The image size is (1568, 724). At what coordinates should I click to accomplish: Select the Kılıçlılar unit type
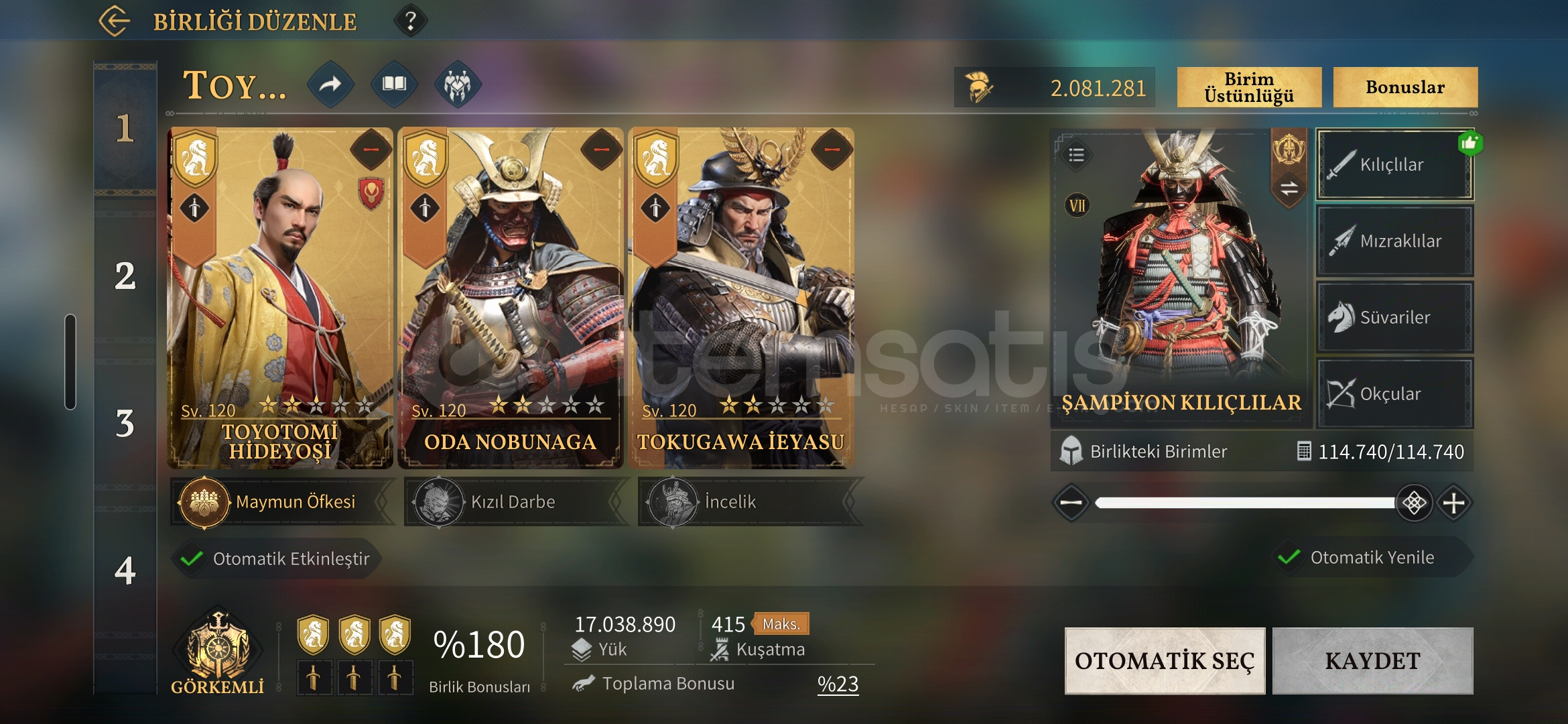(x=1394, y=165)
